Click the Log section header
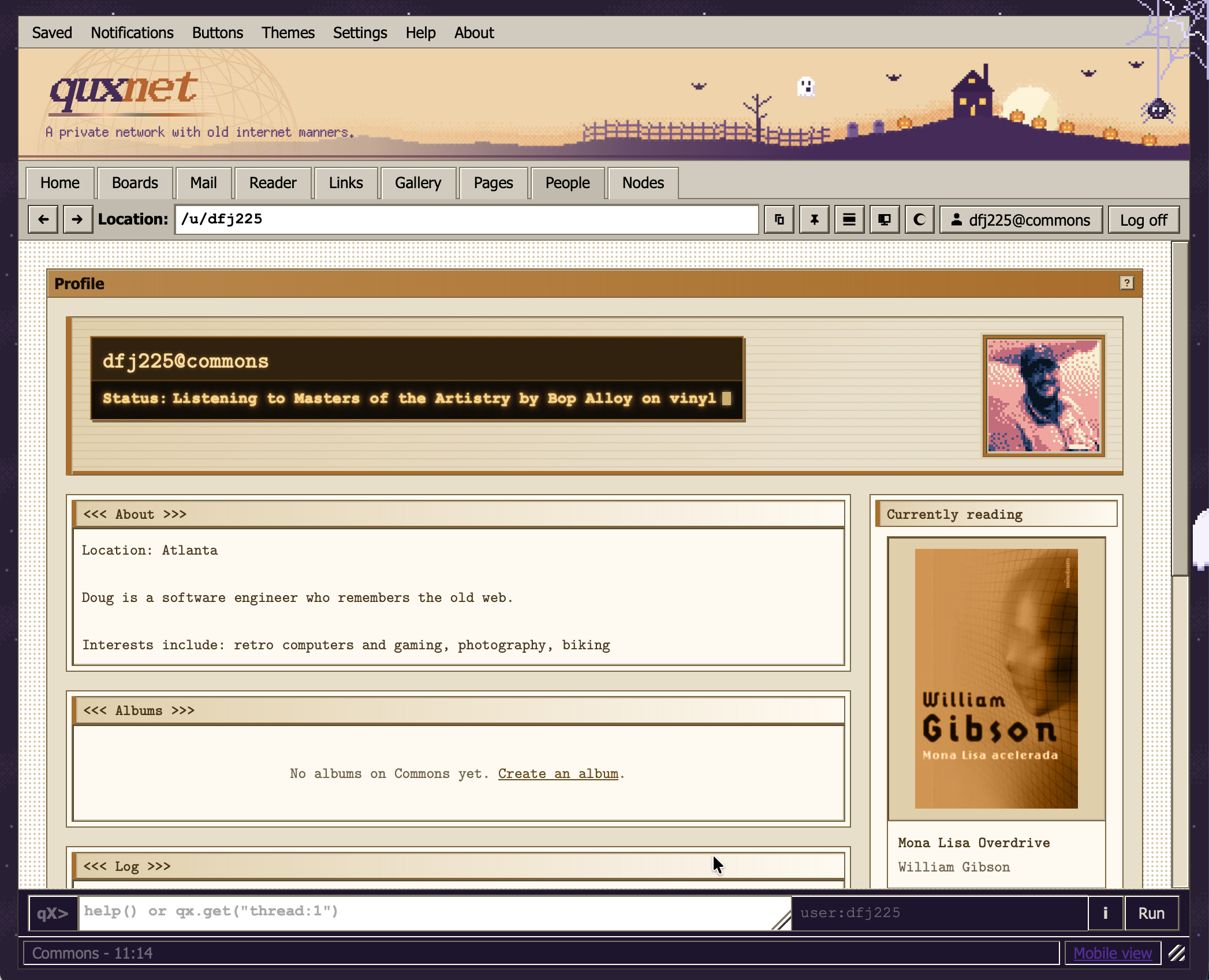This screenshot has height=980, width=1209. pos(458,866)
